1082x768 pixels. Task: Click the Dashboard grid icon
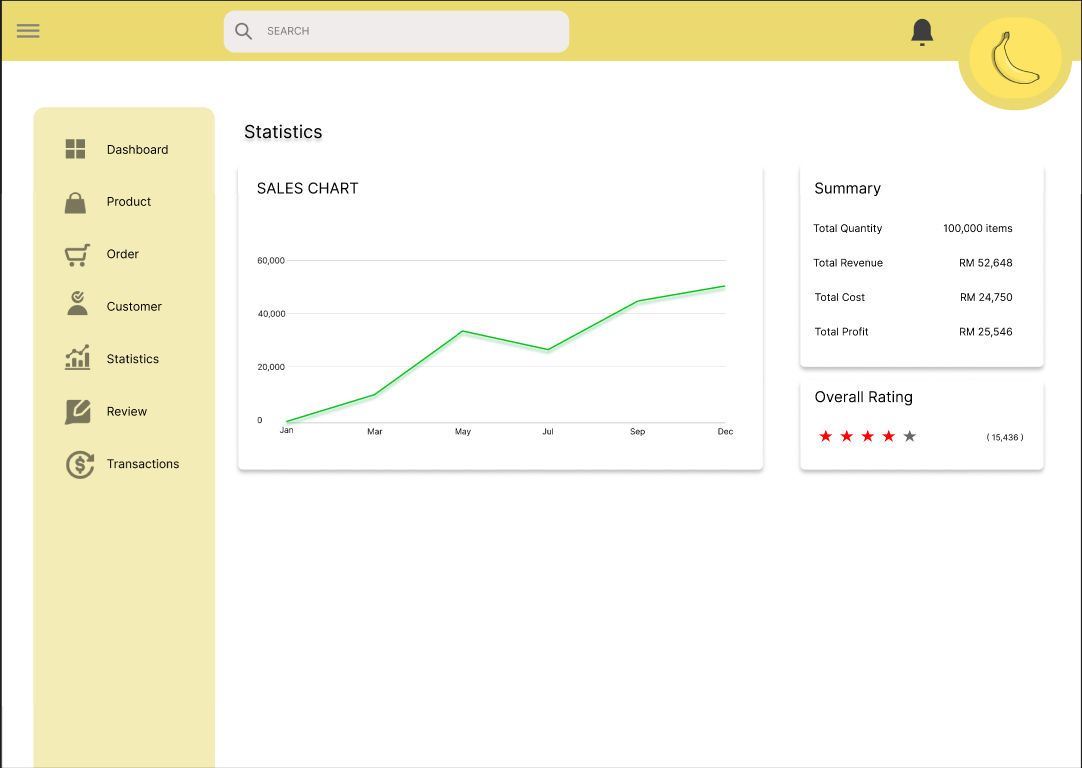pyautogui.click(x=76, y=149)
